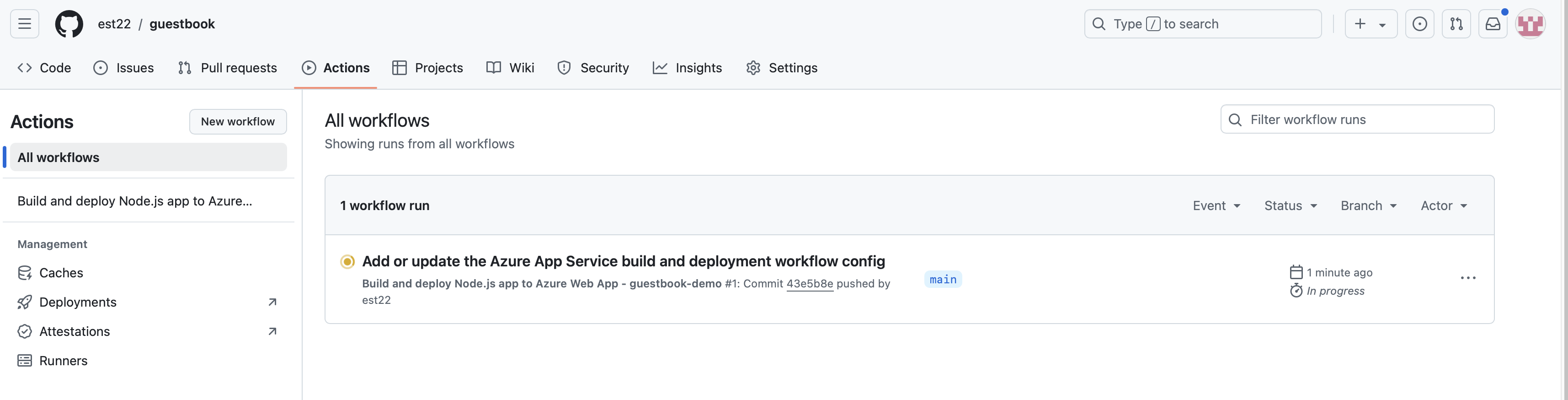Switch to the Code tab
This screenshot has width=1568, height=400.
point(44,68)
